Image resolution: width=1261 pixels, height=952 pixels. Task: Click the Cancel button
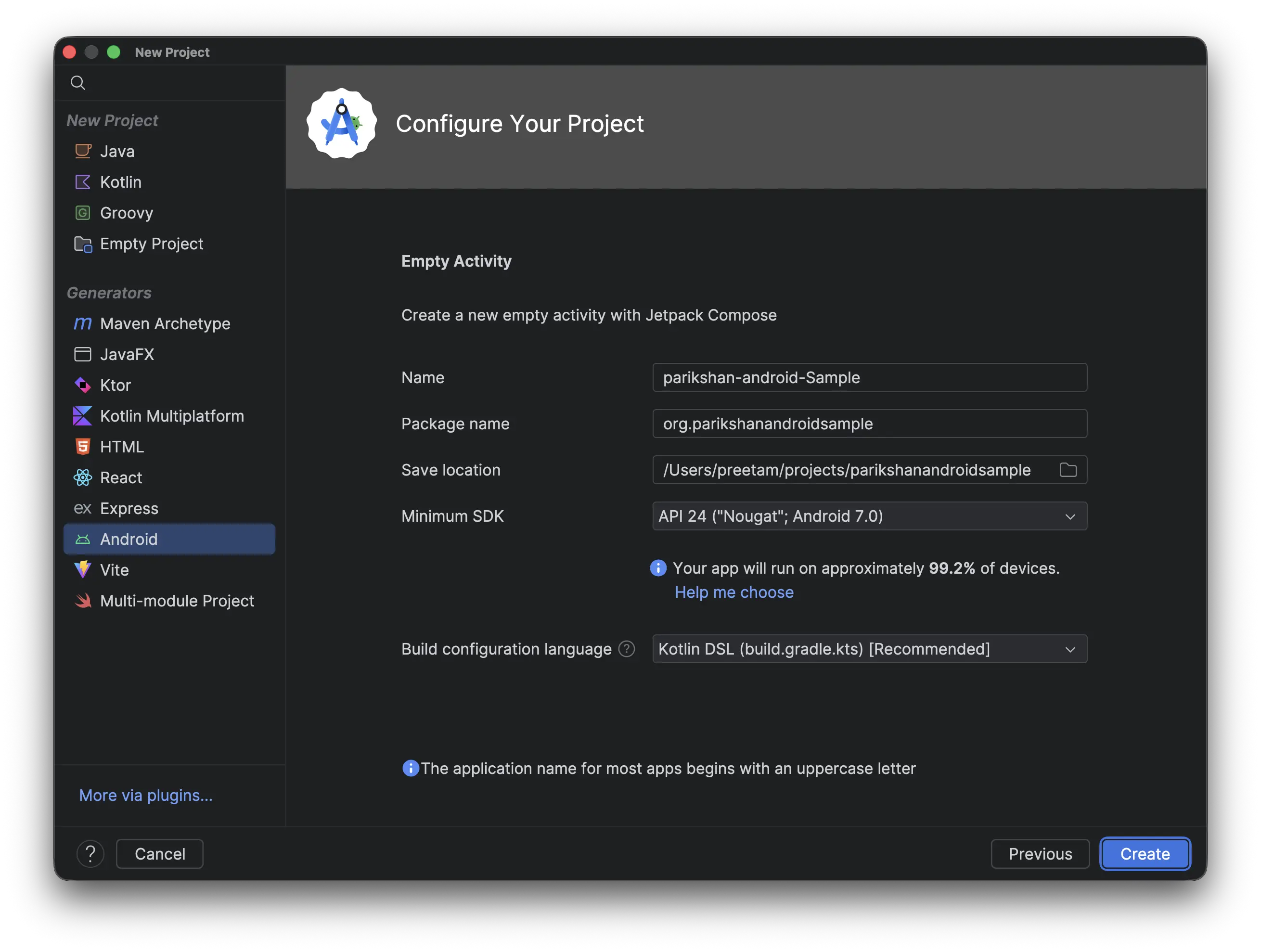coord(160,853)
